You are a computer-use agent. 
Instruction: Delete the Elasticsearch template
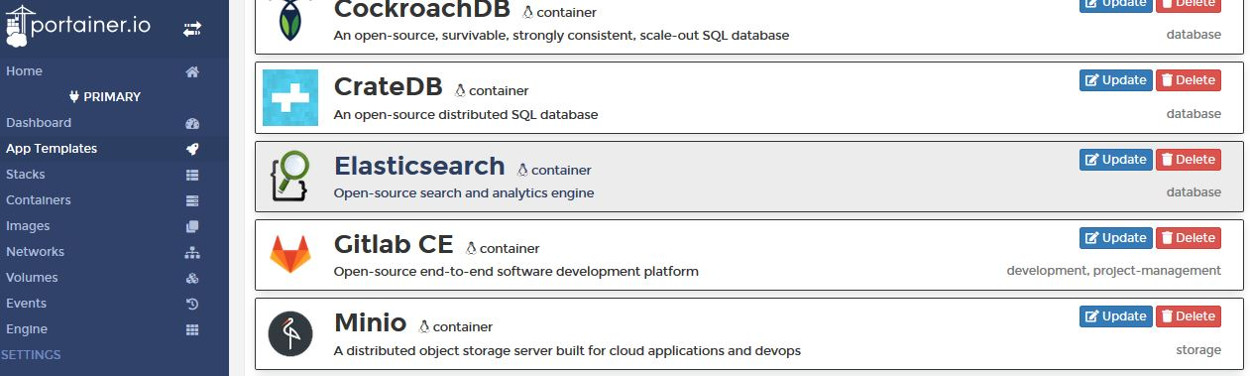point(1188,159)
